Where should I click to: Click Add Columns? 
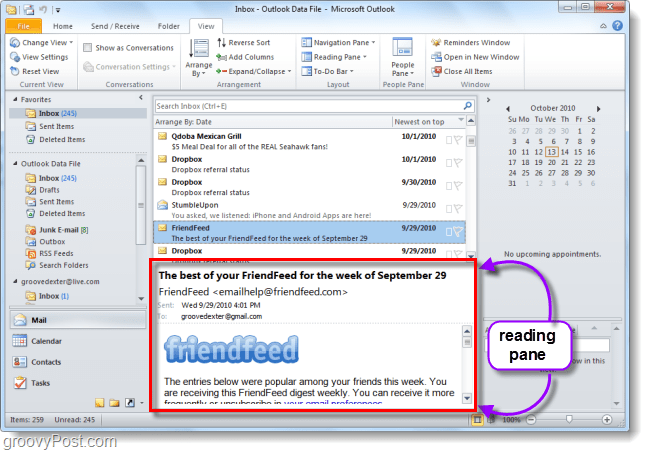245,57
